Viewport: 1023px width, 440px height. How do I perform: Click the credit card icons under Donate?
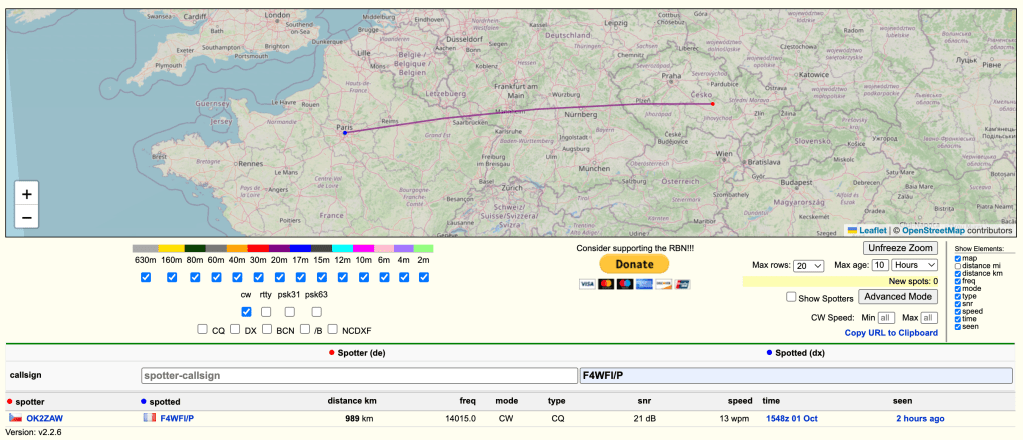point(634,285)
